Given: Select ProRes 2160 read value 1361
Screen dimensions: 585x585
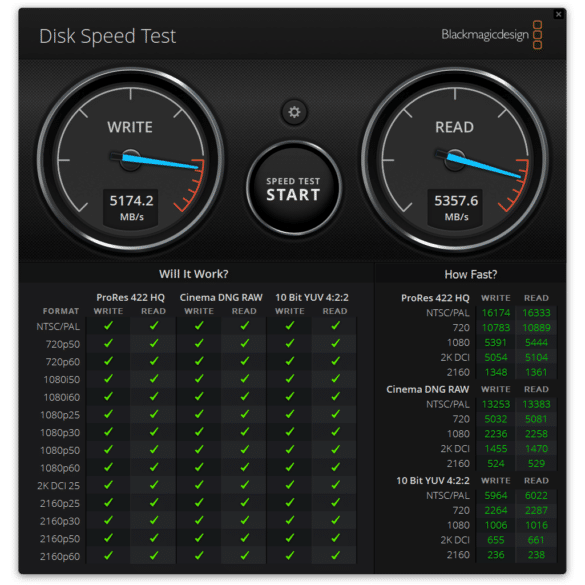Looking at the screenshot, I should 536,372.
